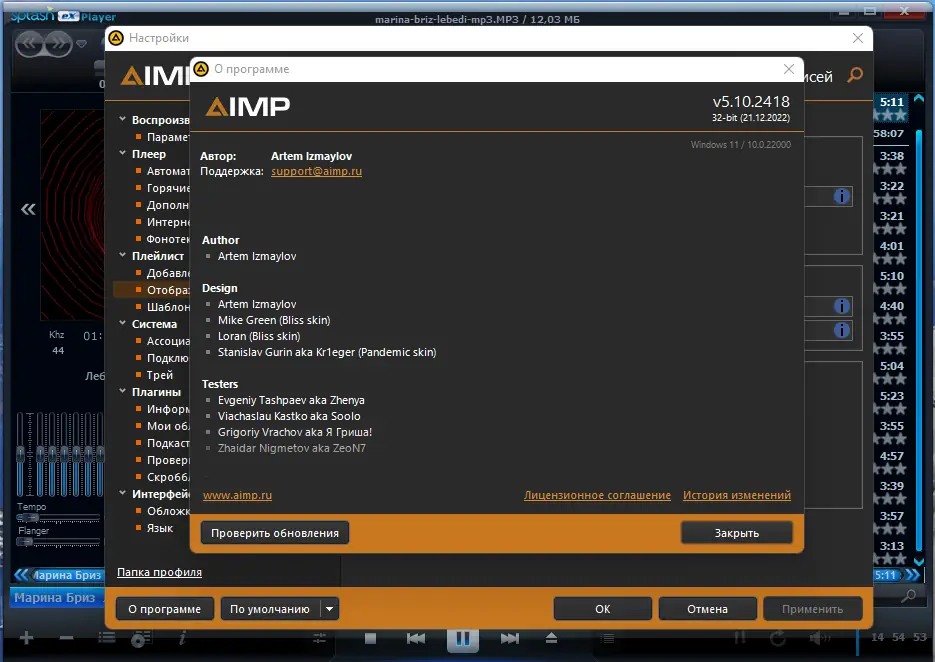Image resolution: width=935 pixels, height=662 pixels.
Task: Stop playback
Action: (370, 639)
